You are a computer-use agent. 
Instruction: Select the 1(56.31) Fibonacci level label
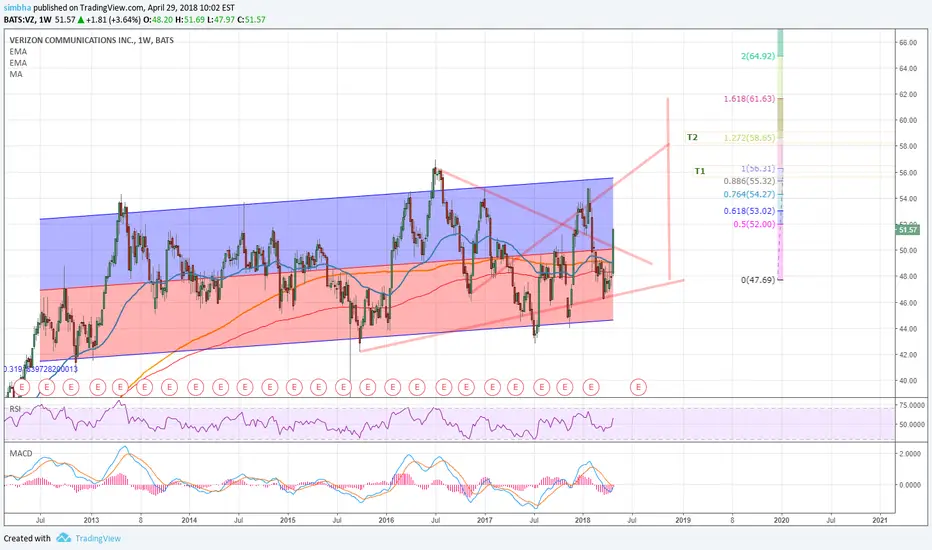coord(758,168)
